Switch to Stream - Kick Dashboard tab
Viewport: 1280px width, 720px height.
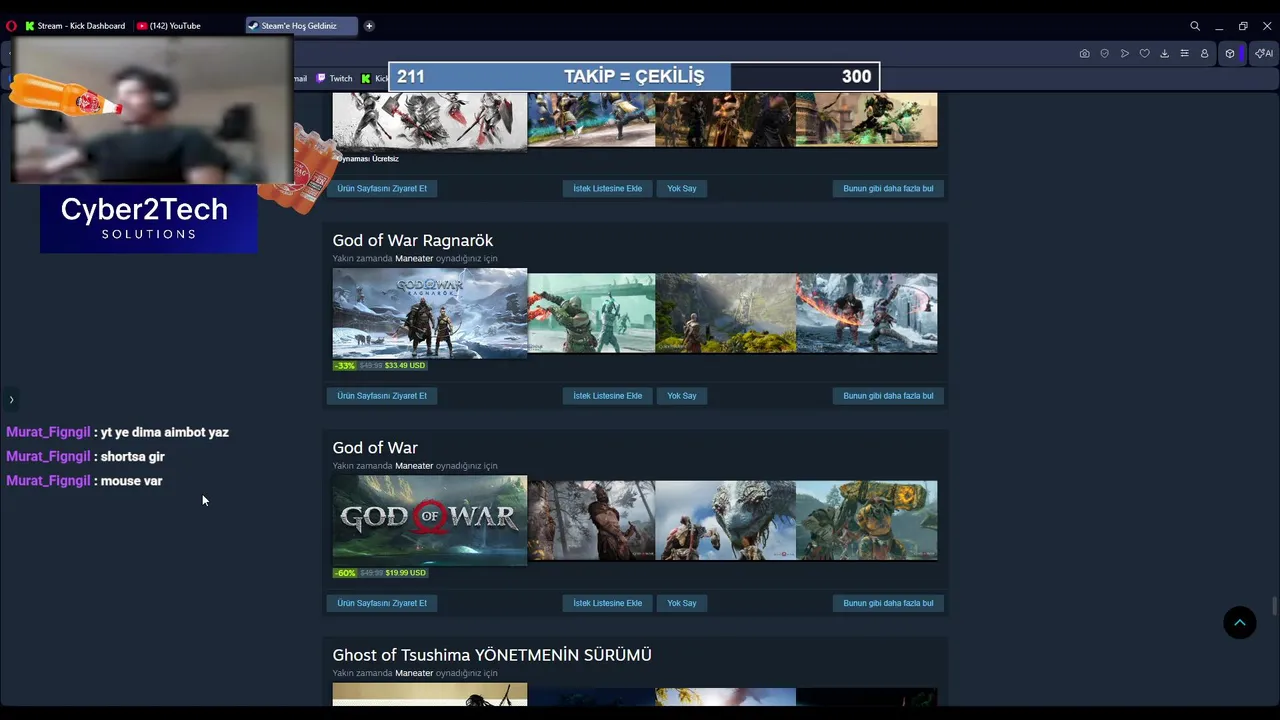(75, 26)
